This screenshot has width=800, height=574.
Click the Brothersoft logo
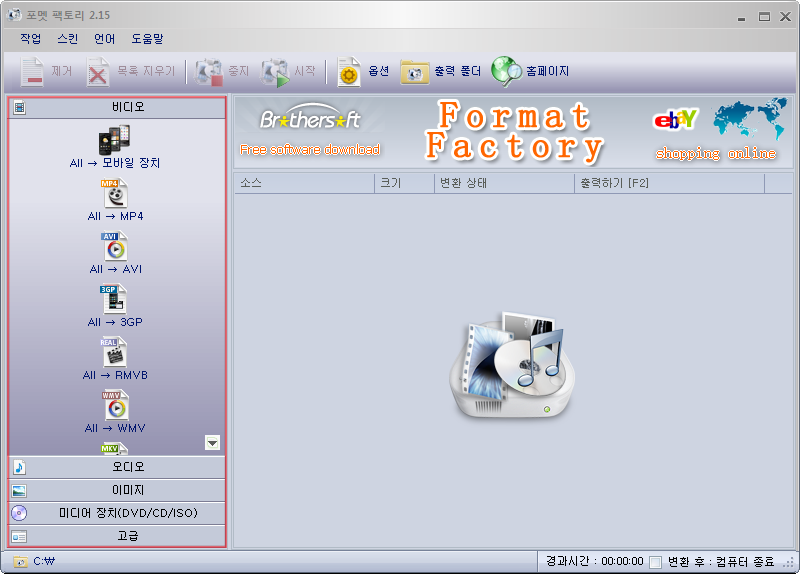(x=310, y=117)
